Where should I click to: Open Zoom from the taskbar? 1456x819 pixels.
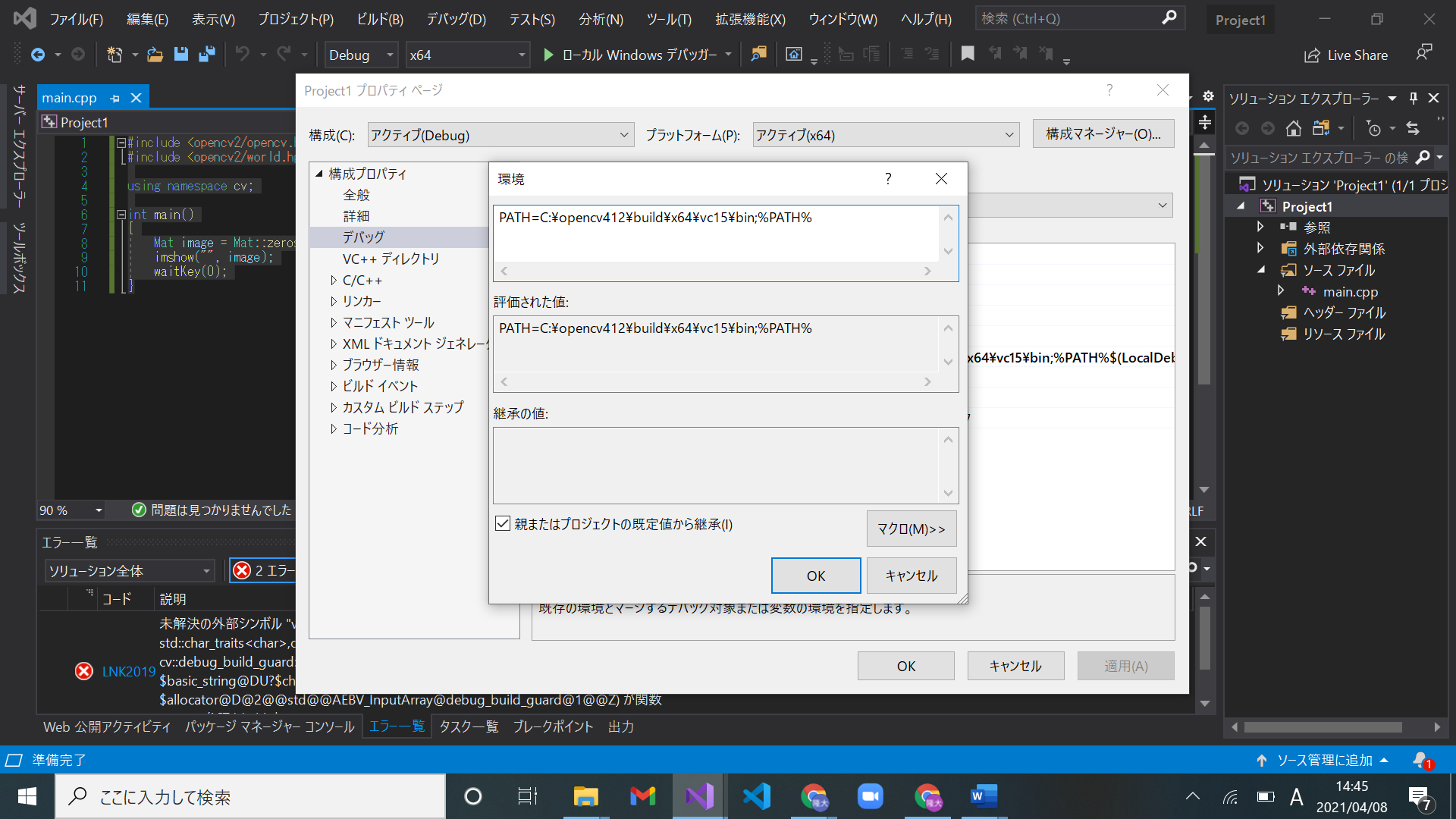pyautogui.click(x=870, y=796)
